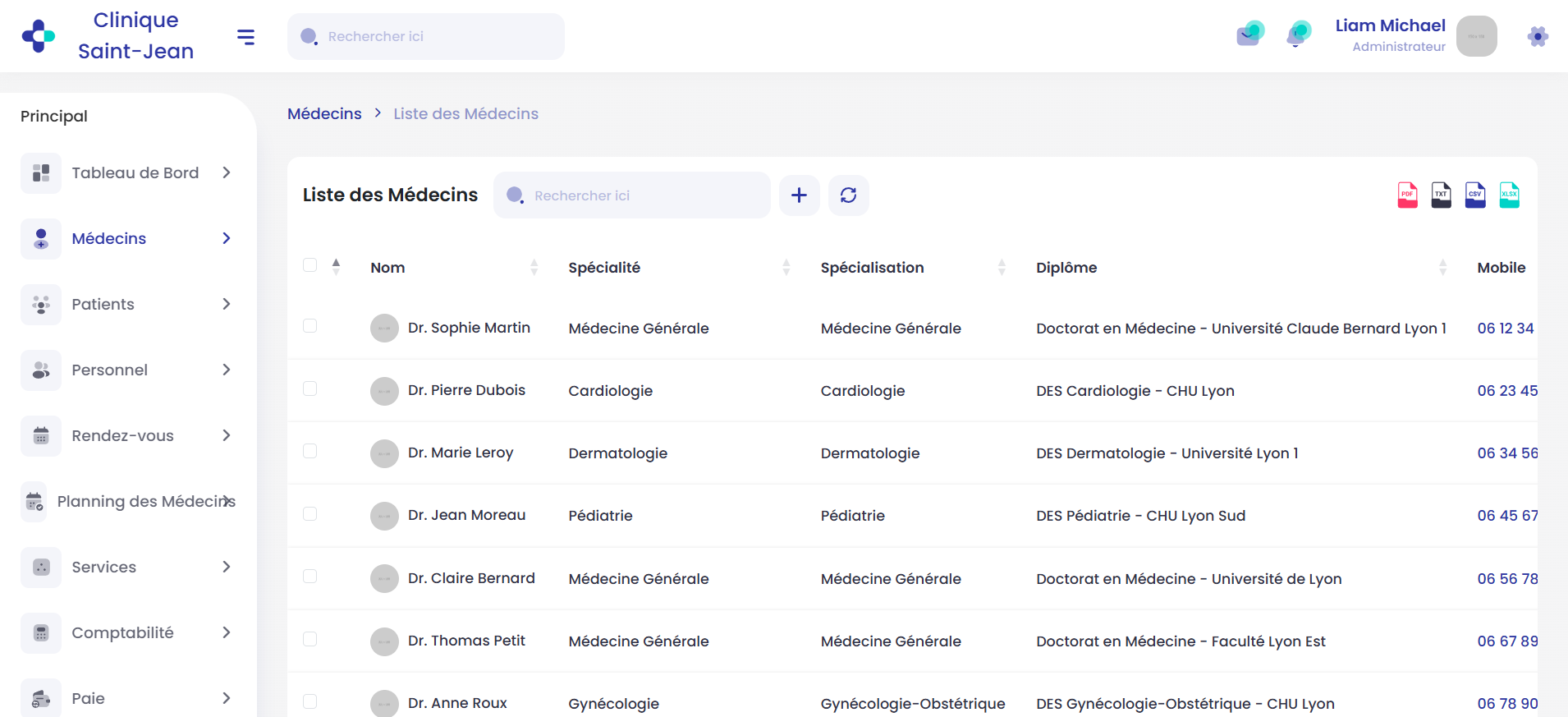
Task: Export doctors list as XLSX
Action: click(x=1509, y=195)
